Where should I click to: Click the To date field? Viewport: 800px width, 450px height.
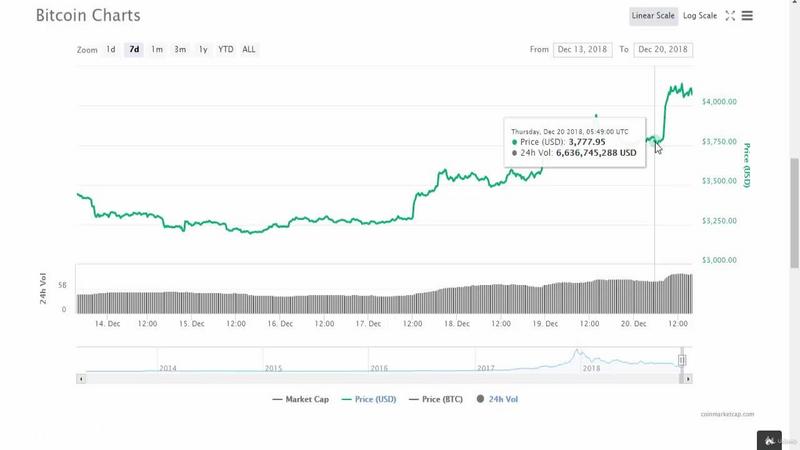pos(663,49)
